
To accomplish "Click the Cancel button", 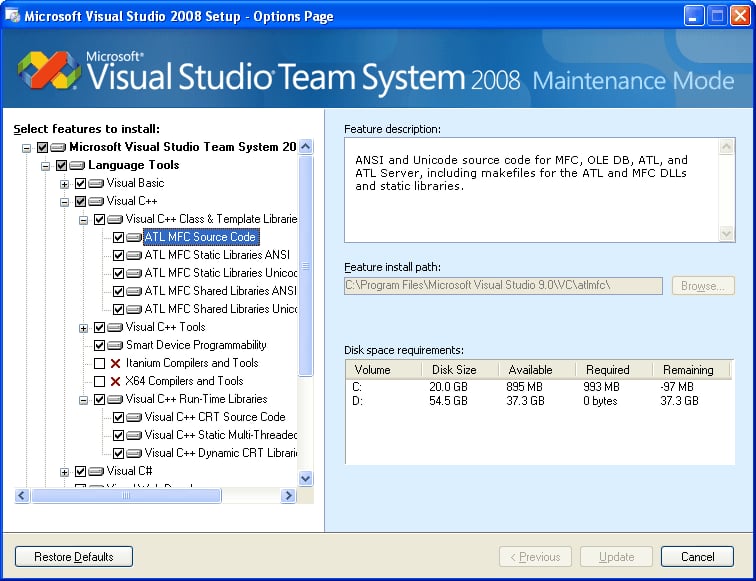I will (697, 557).
